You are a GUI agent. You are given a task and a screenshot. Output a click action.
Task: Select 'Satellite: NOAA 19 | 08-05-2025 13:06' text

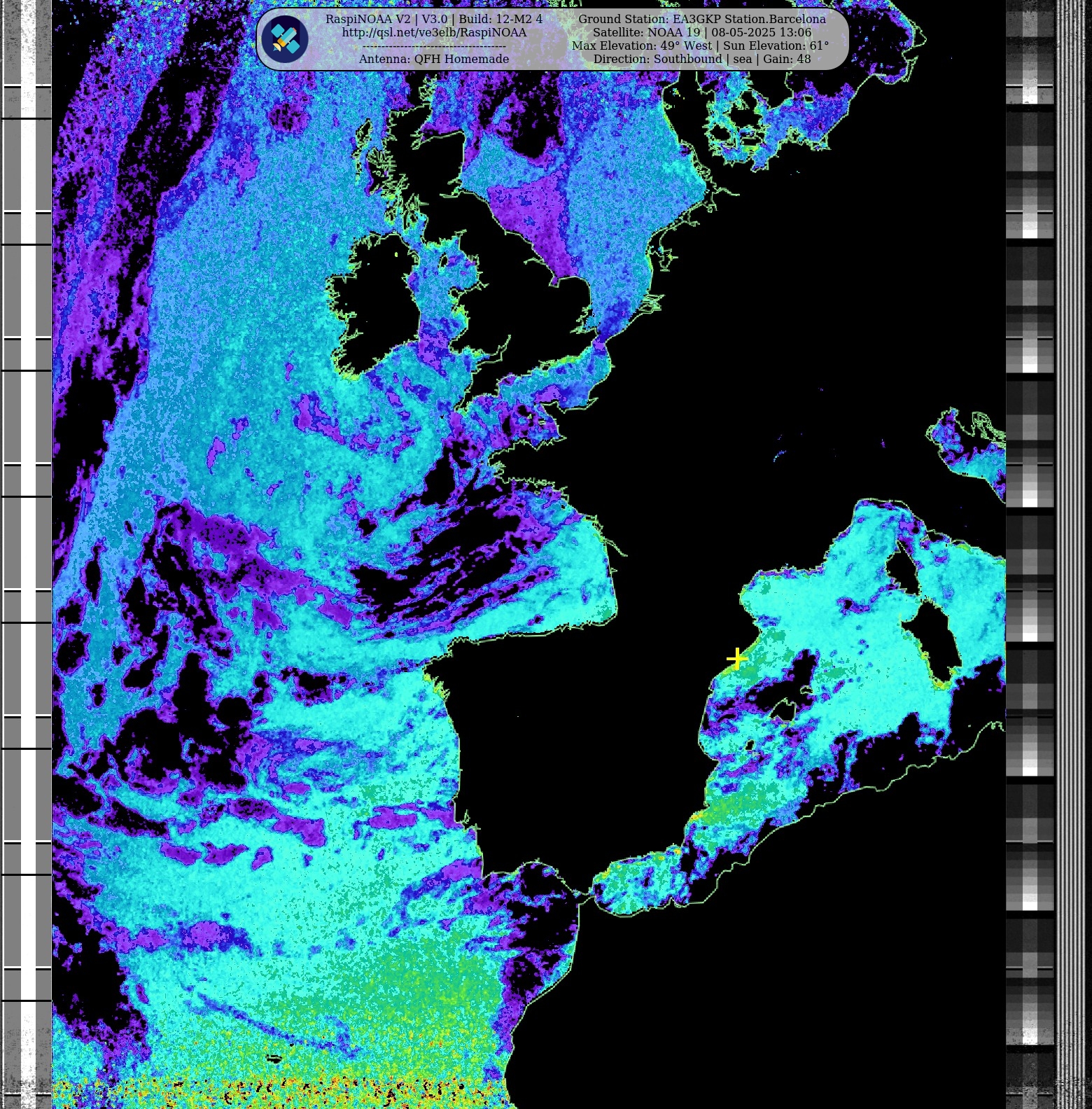pyautogui.click(x=702, y=32)
